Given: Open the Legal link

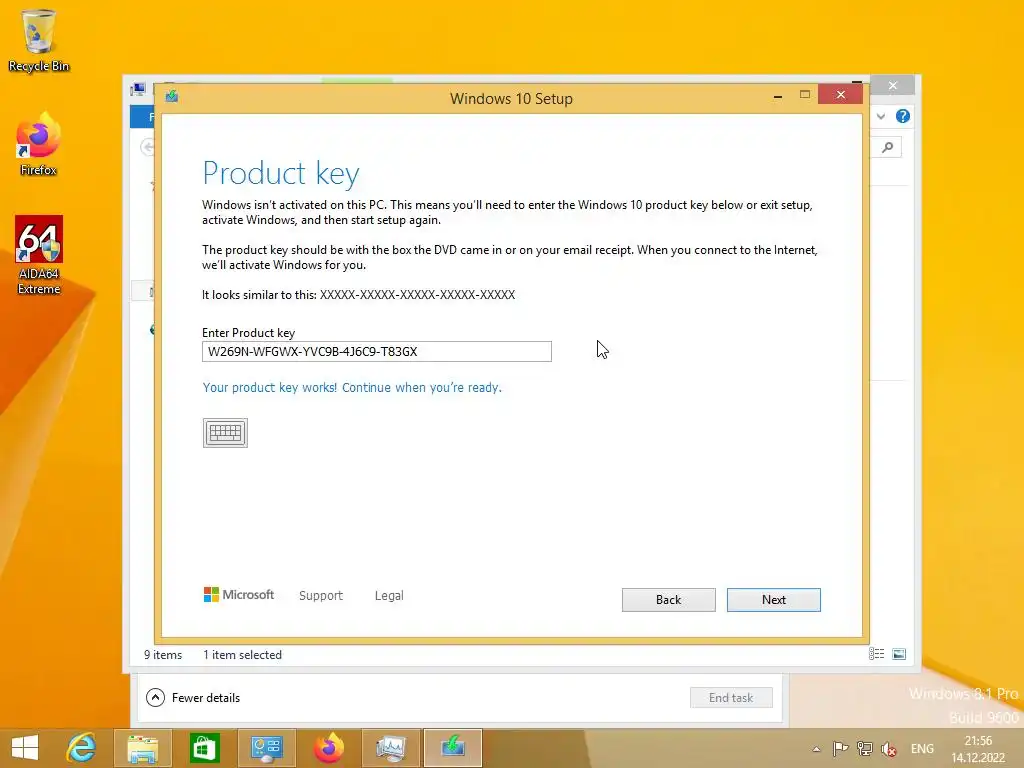Looking at the screenshot, I should (389, 596).
